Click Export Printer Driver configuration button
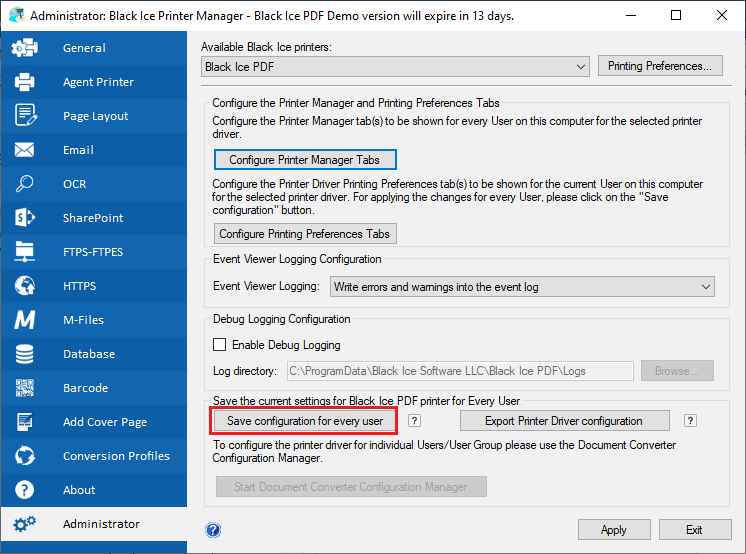746x554 pixels. [x=563, y=421]
